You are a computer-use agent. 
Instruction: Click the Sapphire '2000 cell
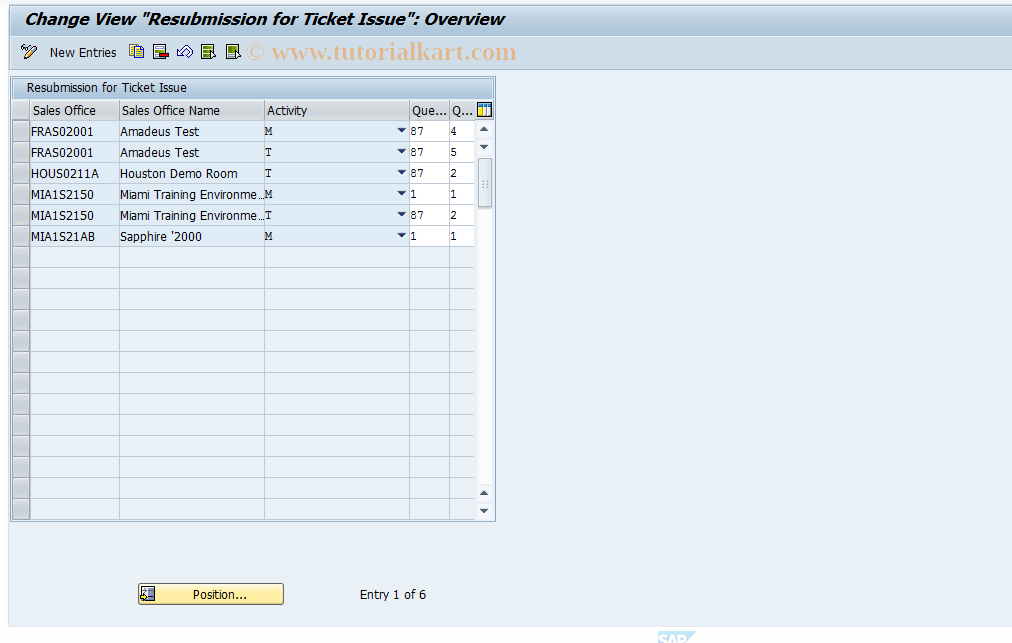[x=192, y=236]
